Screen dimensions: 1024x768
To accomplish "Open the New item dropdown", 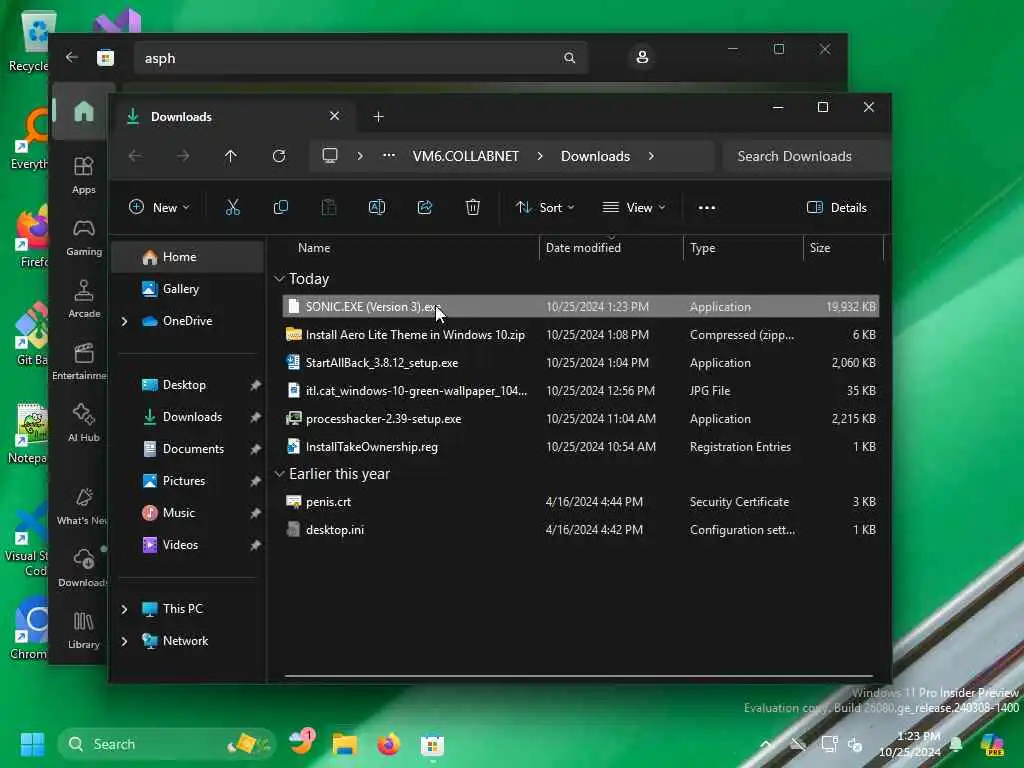I will click(x=159, y=208).
